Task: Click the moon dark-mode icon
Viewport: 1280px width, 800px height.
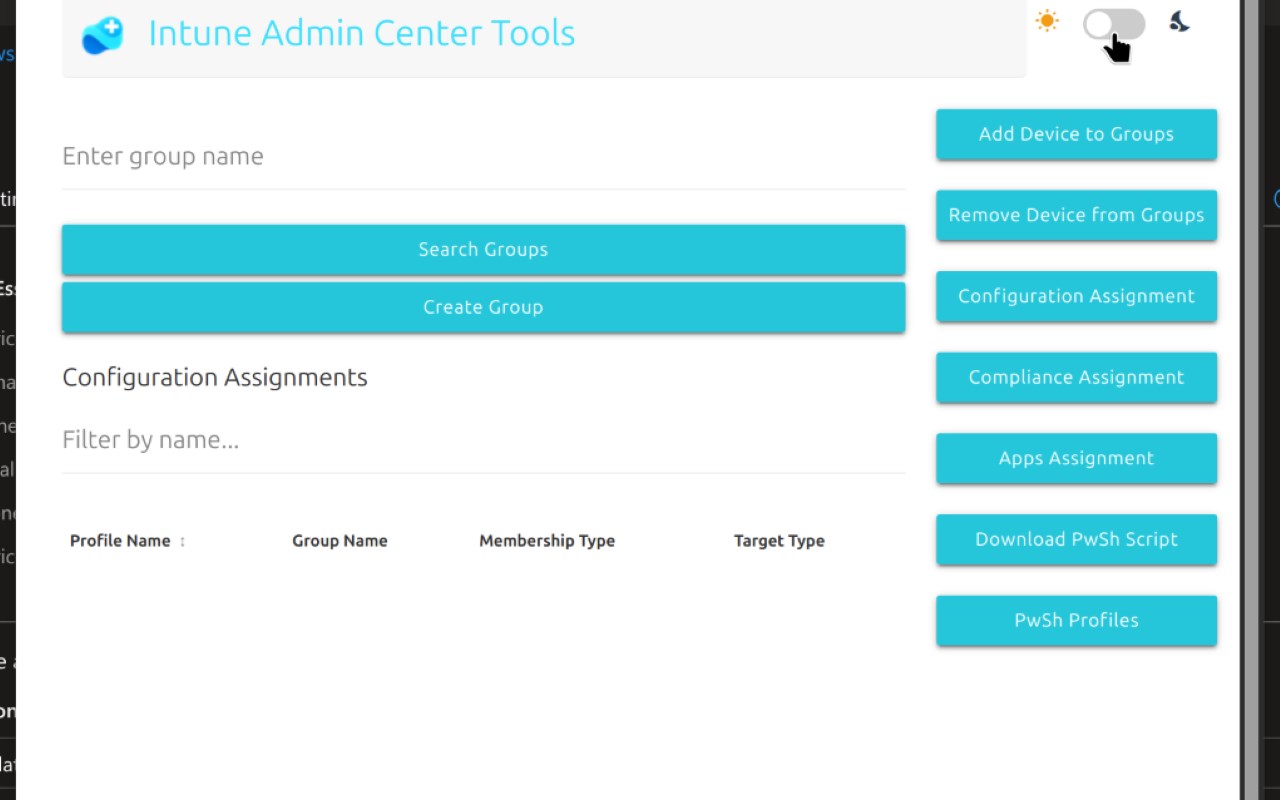Action: tap(1179, 22)
